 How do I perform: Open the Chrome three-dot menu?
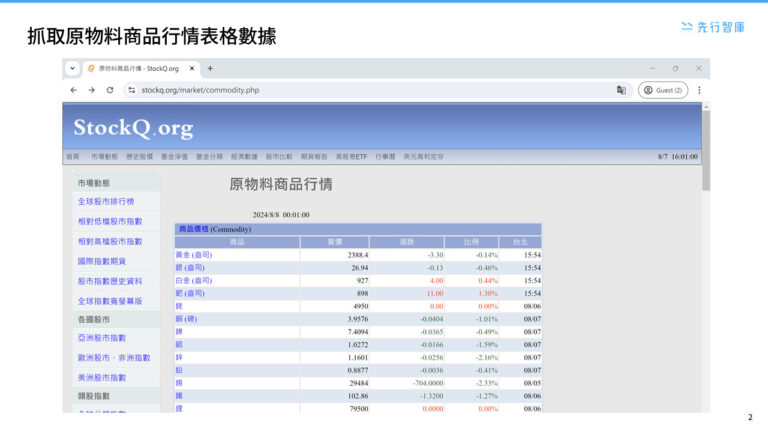click(x=699, y=90)
